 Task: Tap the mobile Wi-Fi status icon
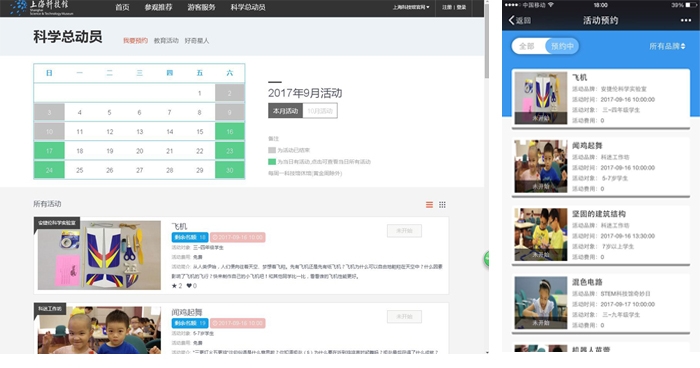[x=551, y=5]
